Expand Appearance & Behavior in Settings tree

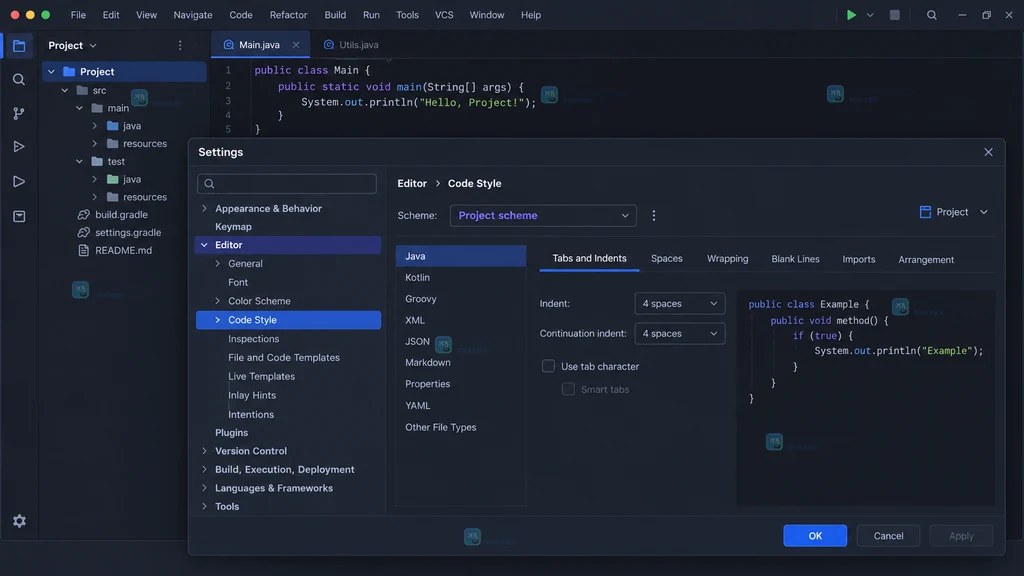(x=204, y=208)
